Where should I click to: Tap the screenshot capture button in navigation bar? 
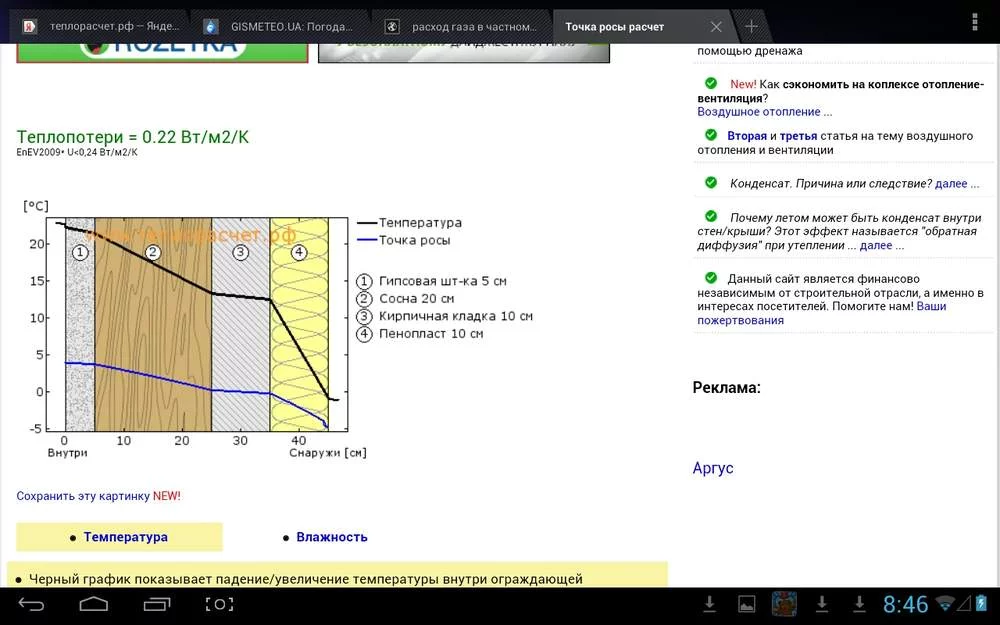pos(219,603)
